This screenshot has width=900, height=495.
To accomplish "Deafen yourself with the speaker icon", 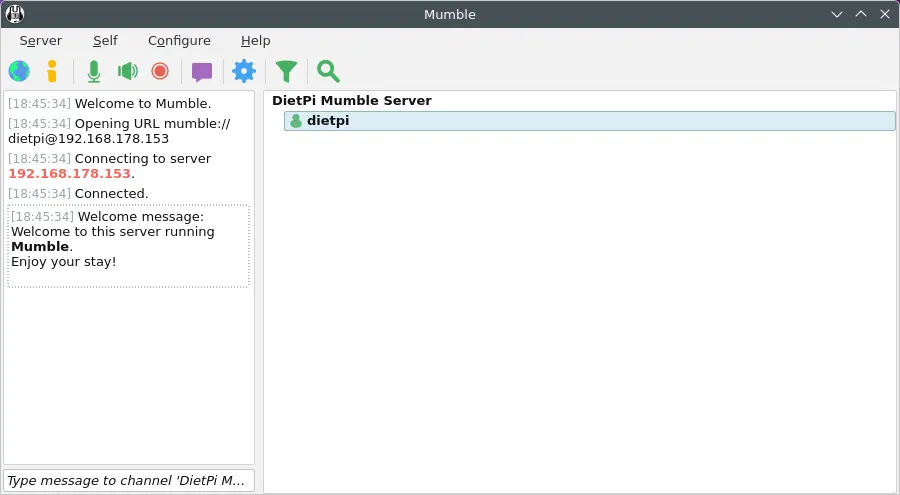I will pos(127,71).
